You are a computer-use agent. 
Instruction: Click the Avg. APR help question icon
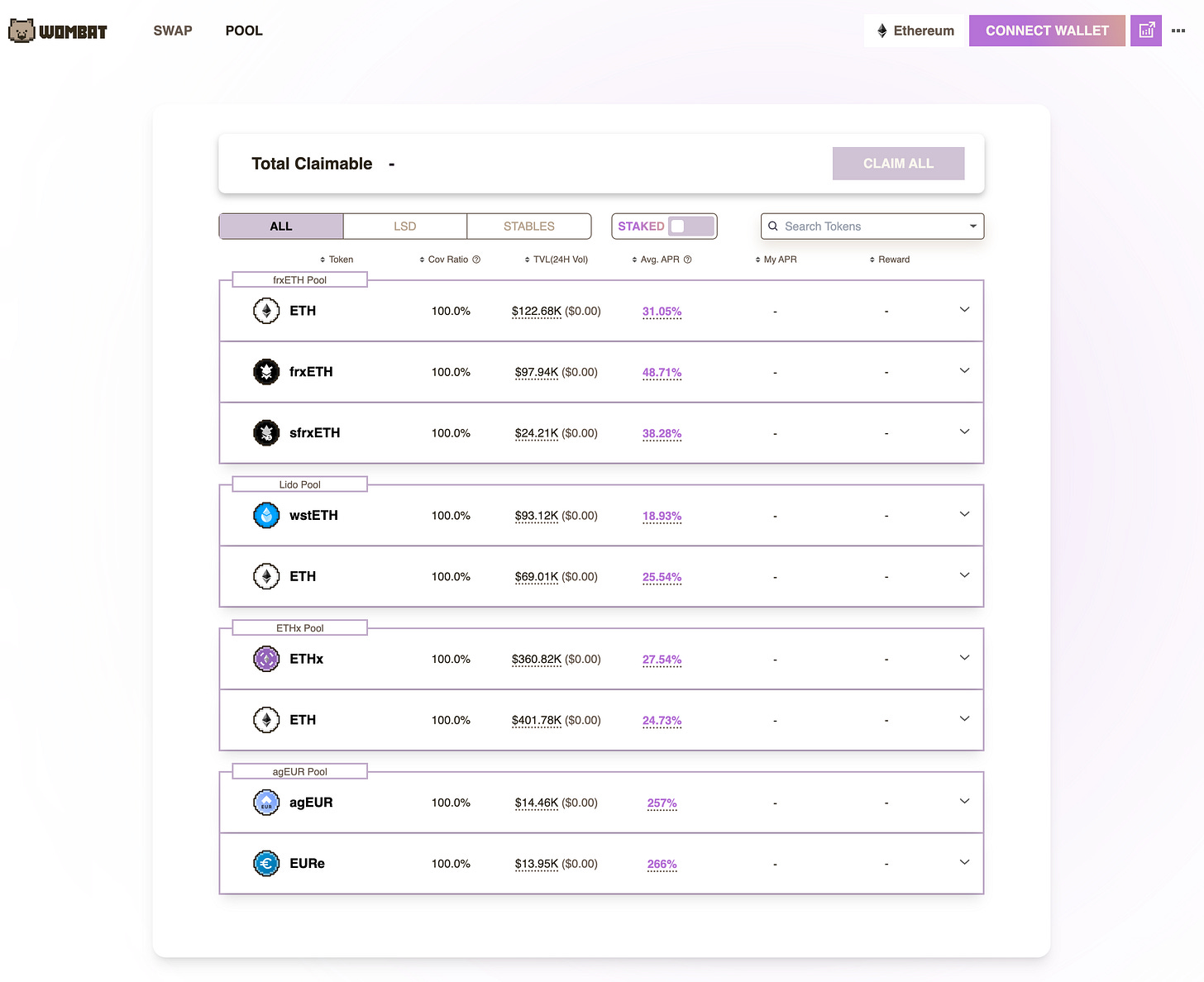tap(687, 260)
